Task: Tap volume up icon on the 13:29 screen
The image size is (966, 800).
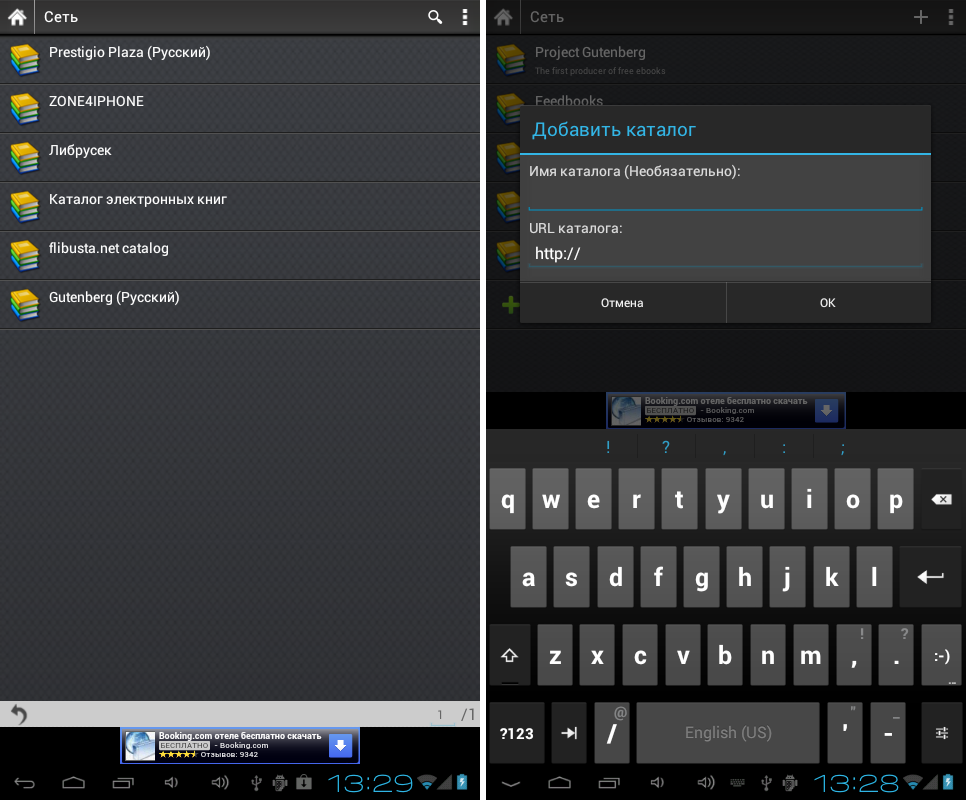Action: [220, 783]
